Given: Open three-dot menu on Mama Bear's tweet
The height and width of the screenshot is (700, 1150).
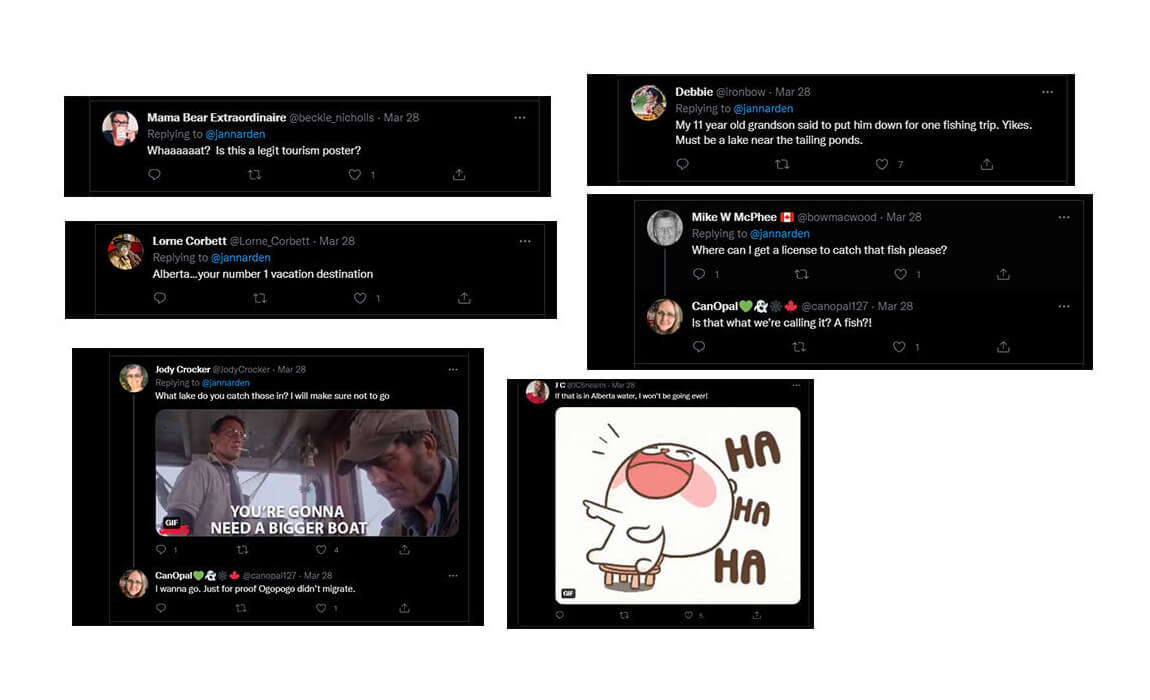Looking at the screenshot, I should [520, 117].
